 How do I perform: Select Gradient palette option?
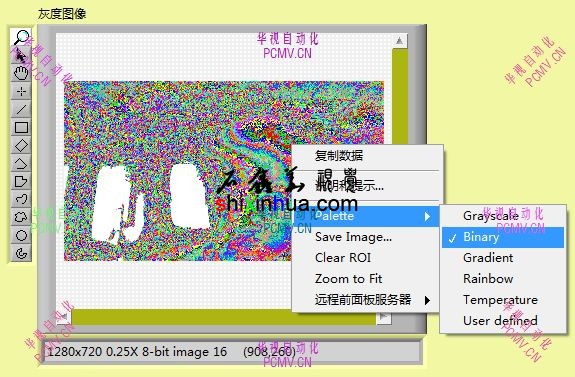coord(503,258)
